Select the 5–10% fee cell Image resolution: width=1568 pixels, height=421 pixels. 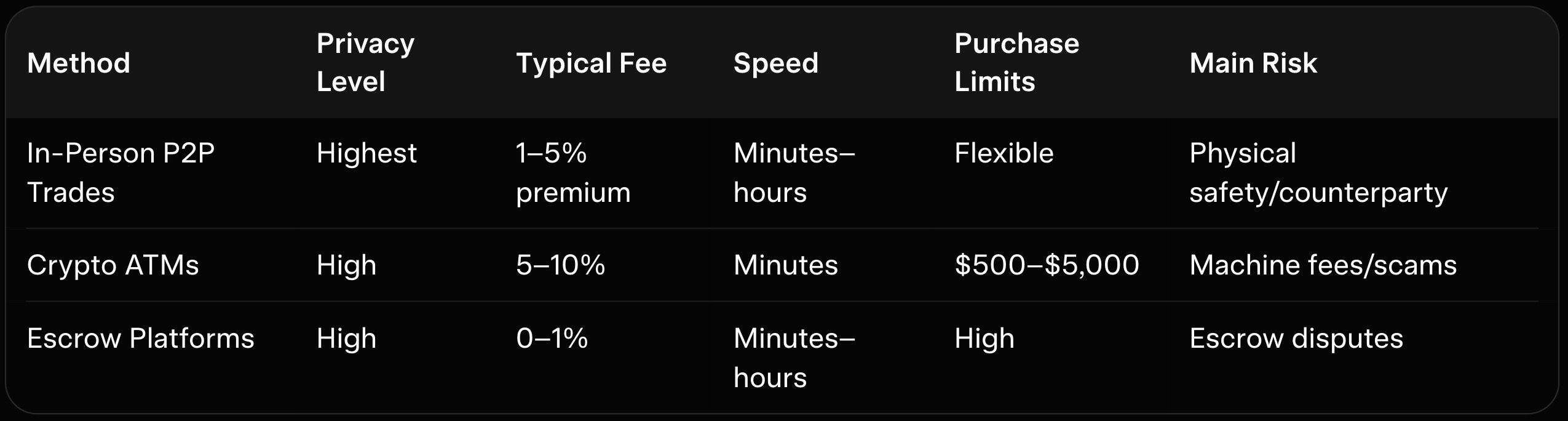tap(560, 265)
